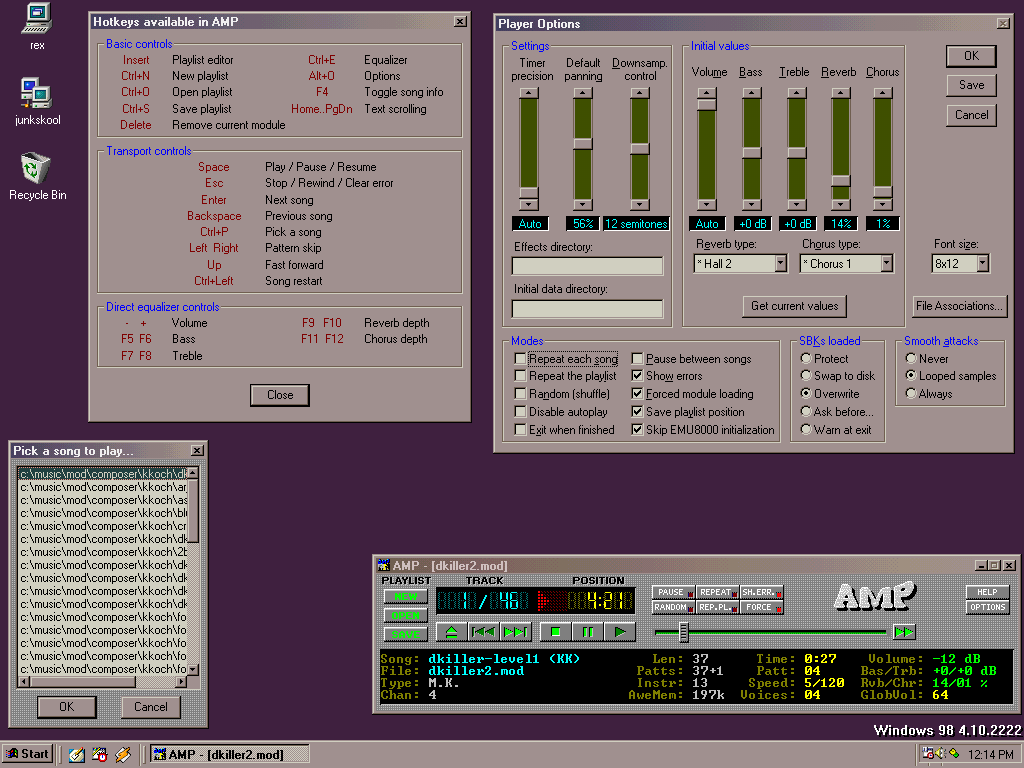Open the Font size dropdown
The image size is (1024, 768).
tap(983, 264)
